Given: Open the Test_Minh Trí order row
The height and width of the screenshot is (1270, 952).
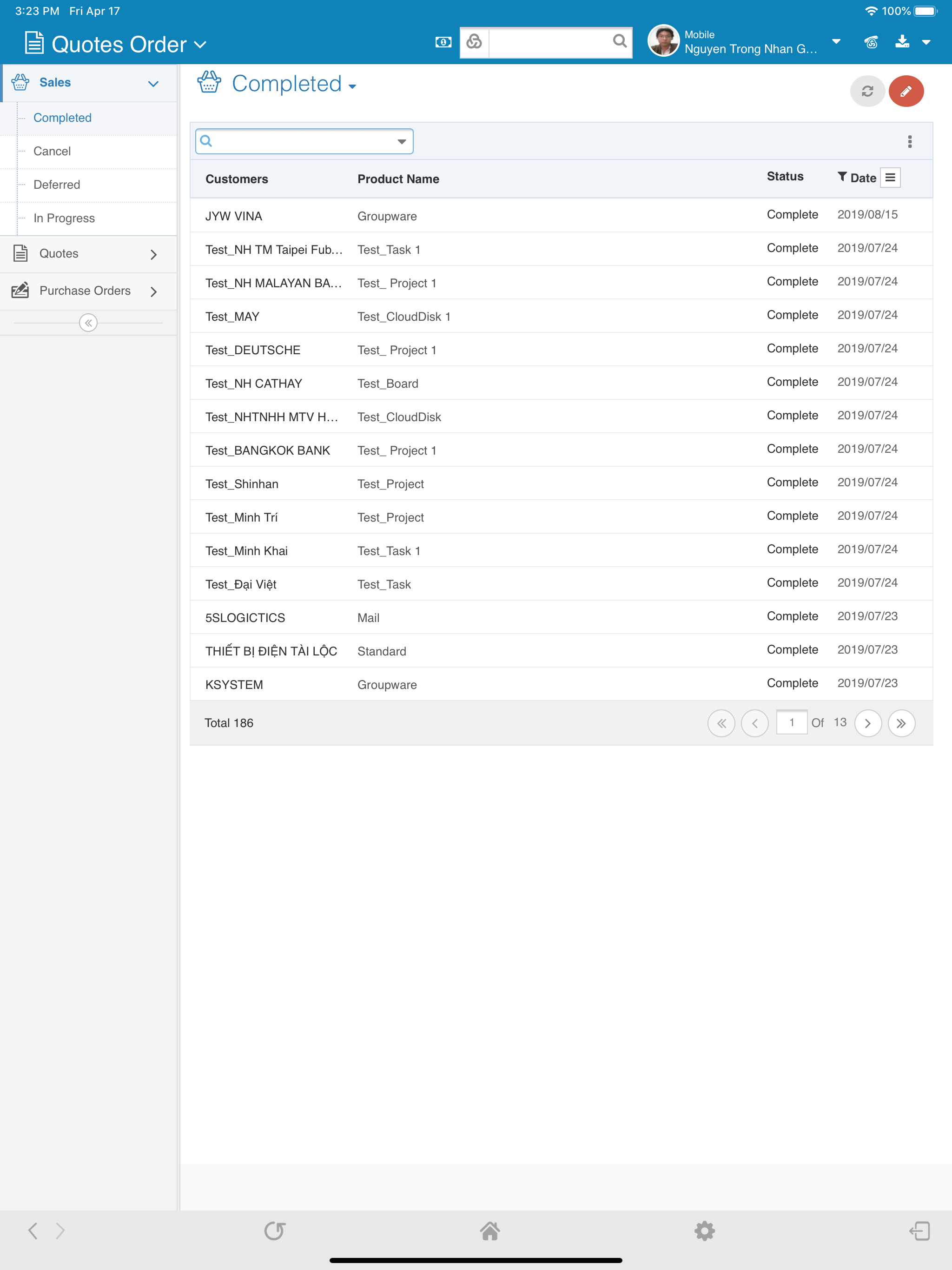Looking at the screenshot, I should click(561, 517).
